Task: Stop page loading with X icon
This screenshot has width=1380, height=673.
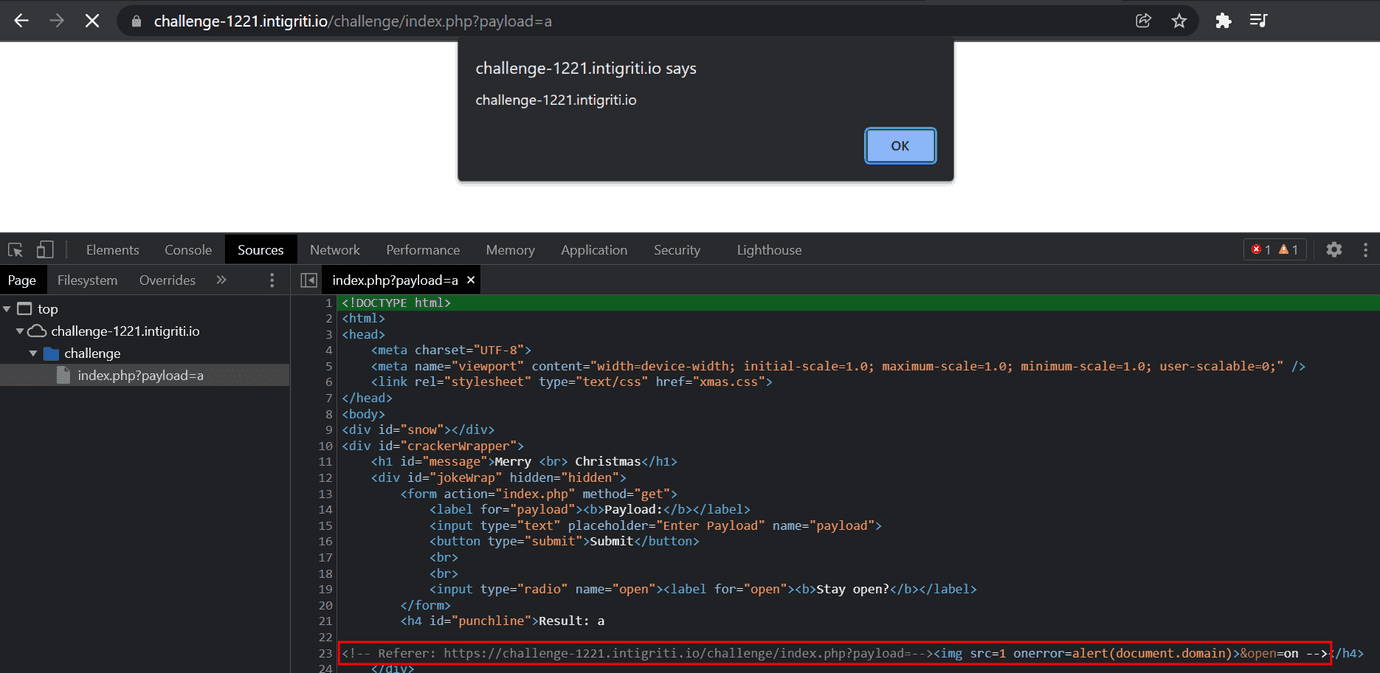Action: [92, 21]
